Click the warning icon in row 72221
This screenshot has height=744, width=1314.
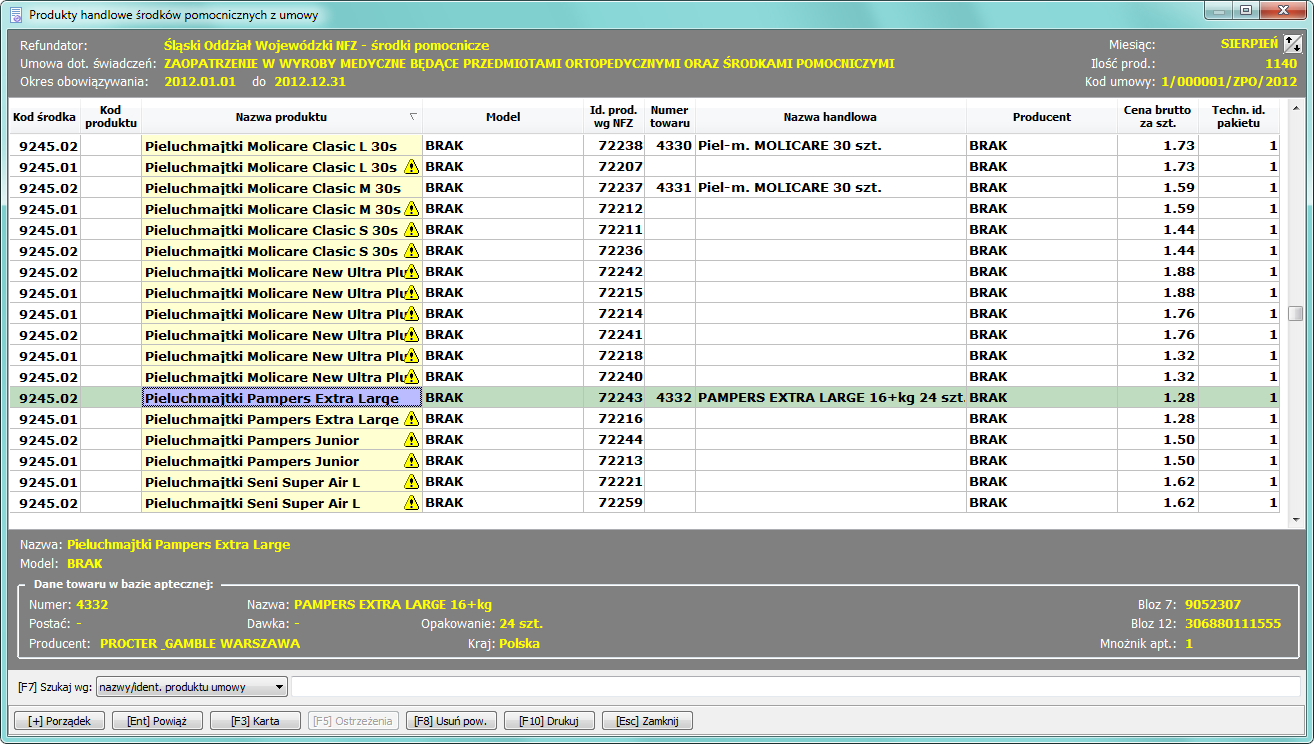click(x=411, y=482)
